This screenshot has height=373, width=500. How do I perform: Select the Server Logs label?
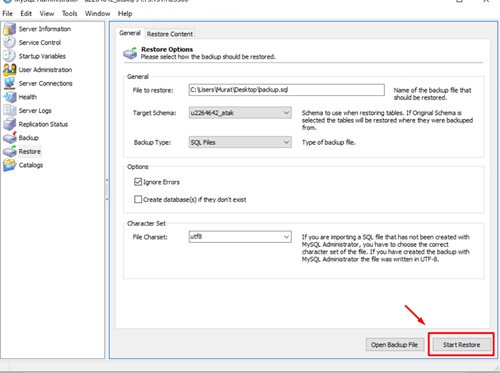point(35,111)
